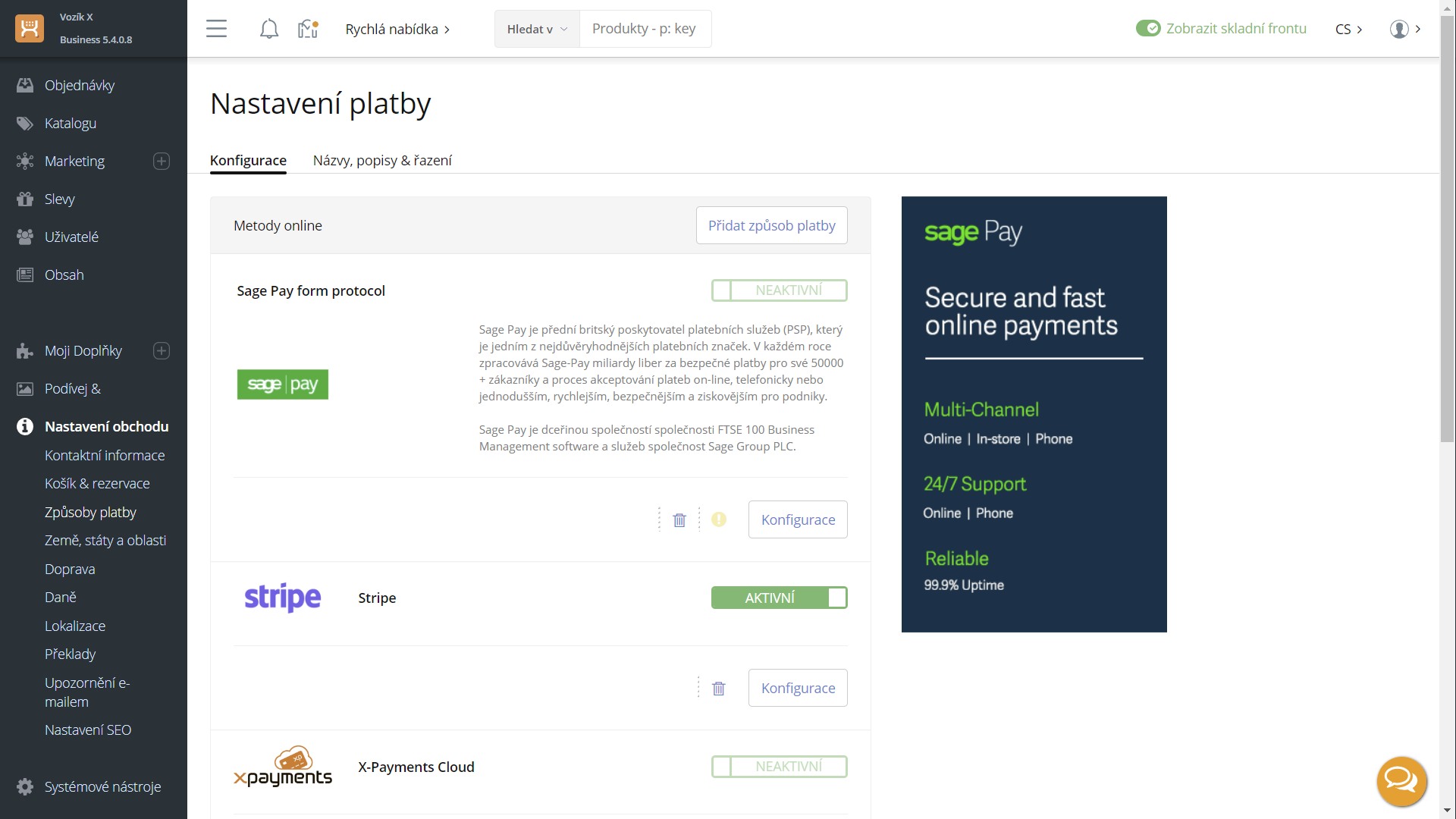Open Země, státy a oblasti item
This screenshot has width=1456, height=819.
[105, 540]
